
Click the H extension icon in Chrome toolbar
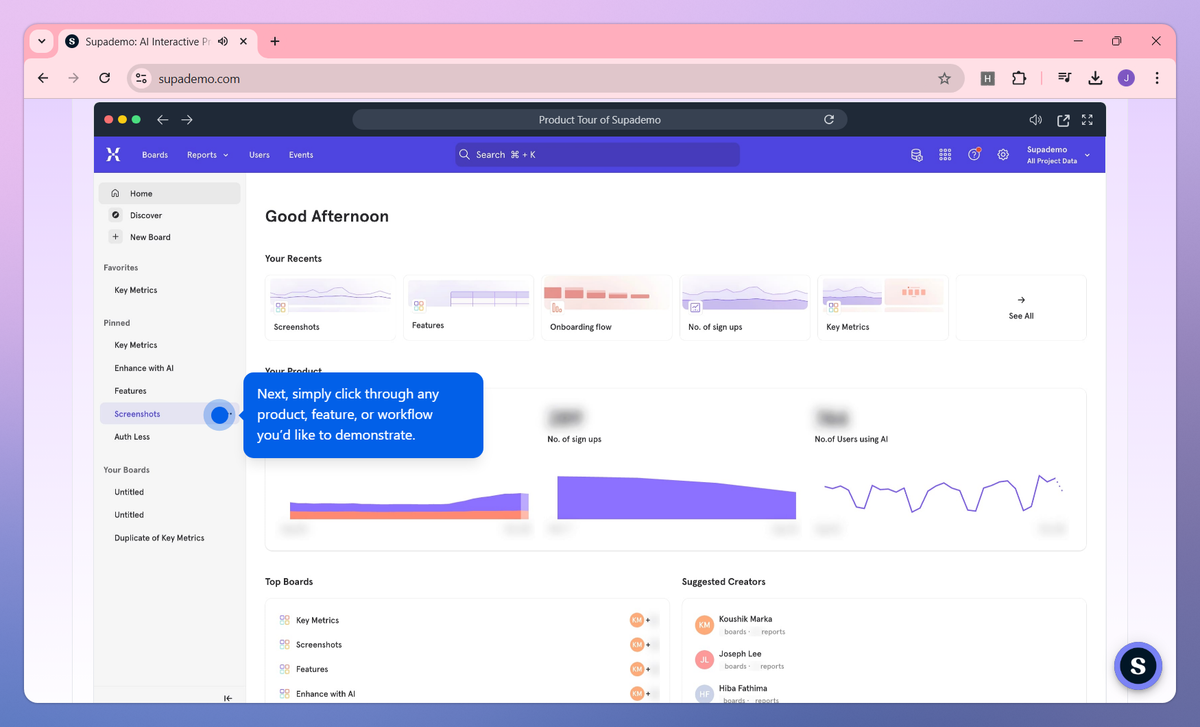click(987, 78)
